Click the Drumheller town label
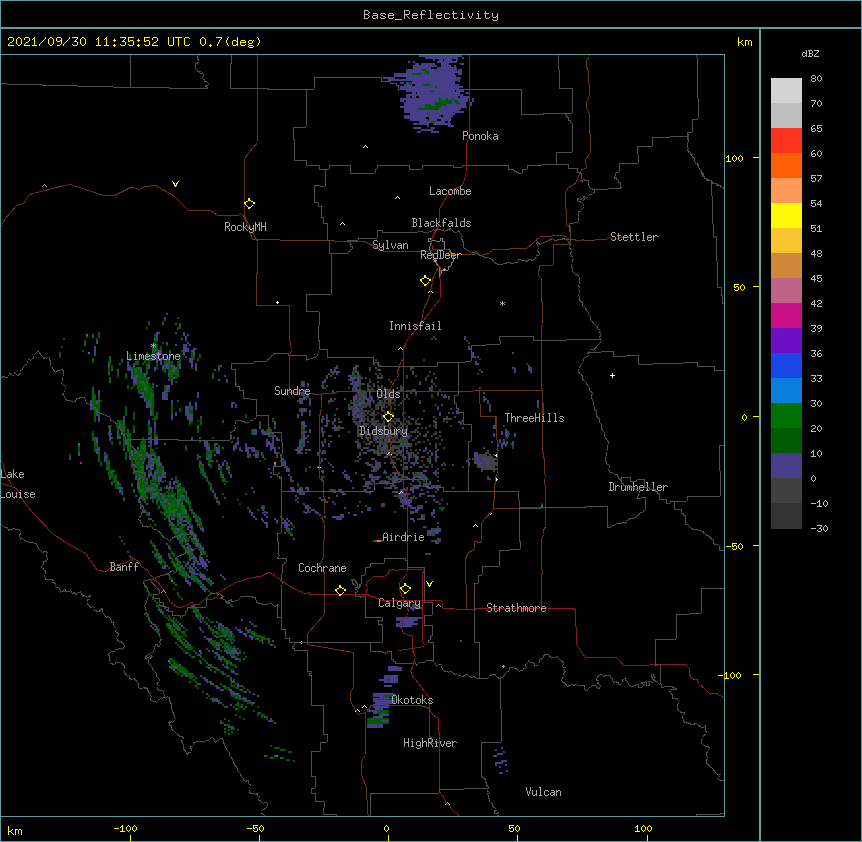 [x=638, y=487]
